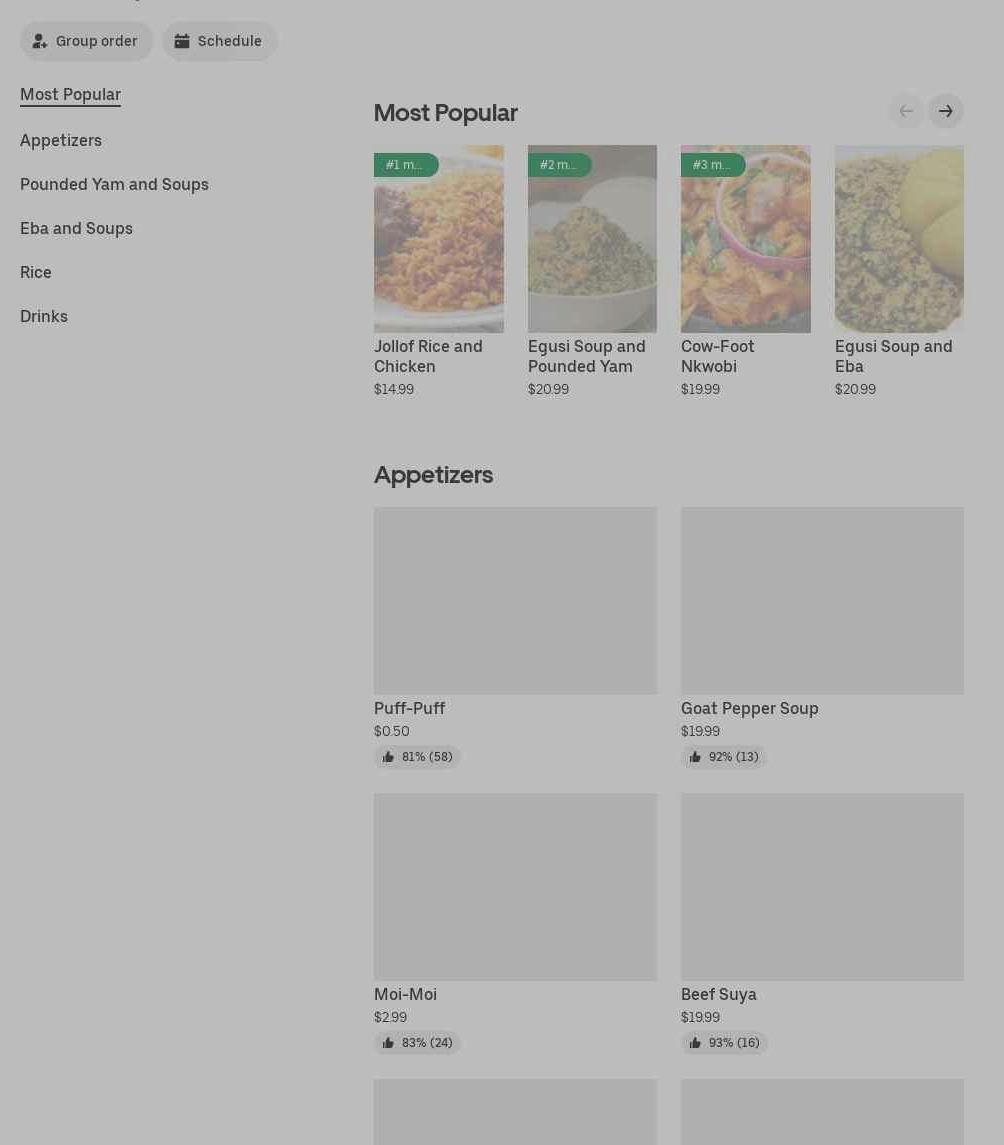Image resolution: width=1004 pixels, height=1145 pixels.
Task: Click the 93% rating badge under Beef Suya
Action: (724, 1043)
